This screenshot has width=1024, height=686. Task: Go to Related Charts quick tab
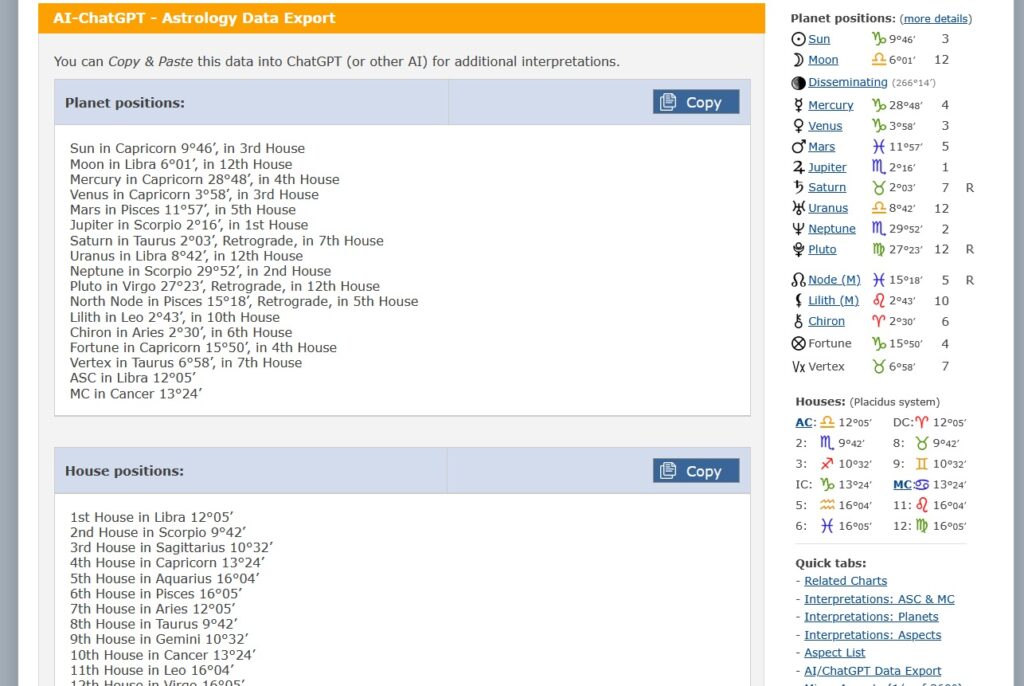(x=845, y=581)
